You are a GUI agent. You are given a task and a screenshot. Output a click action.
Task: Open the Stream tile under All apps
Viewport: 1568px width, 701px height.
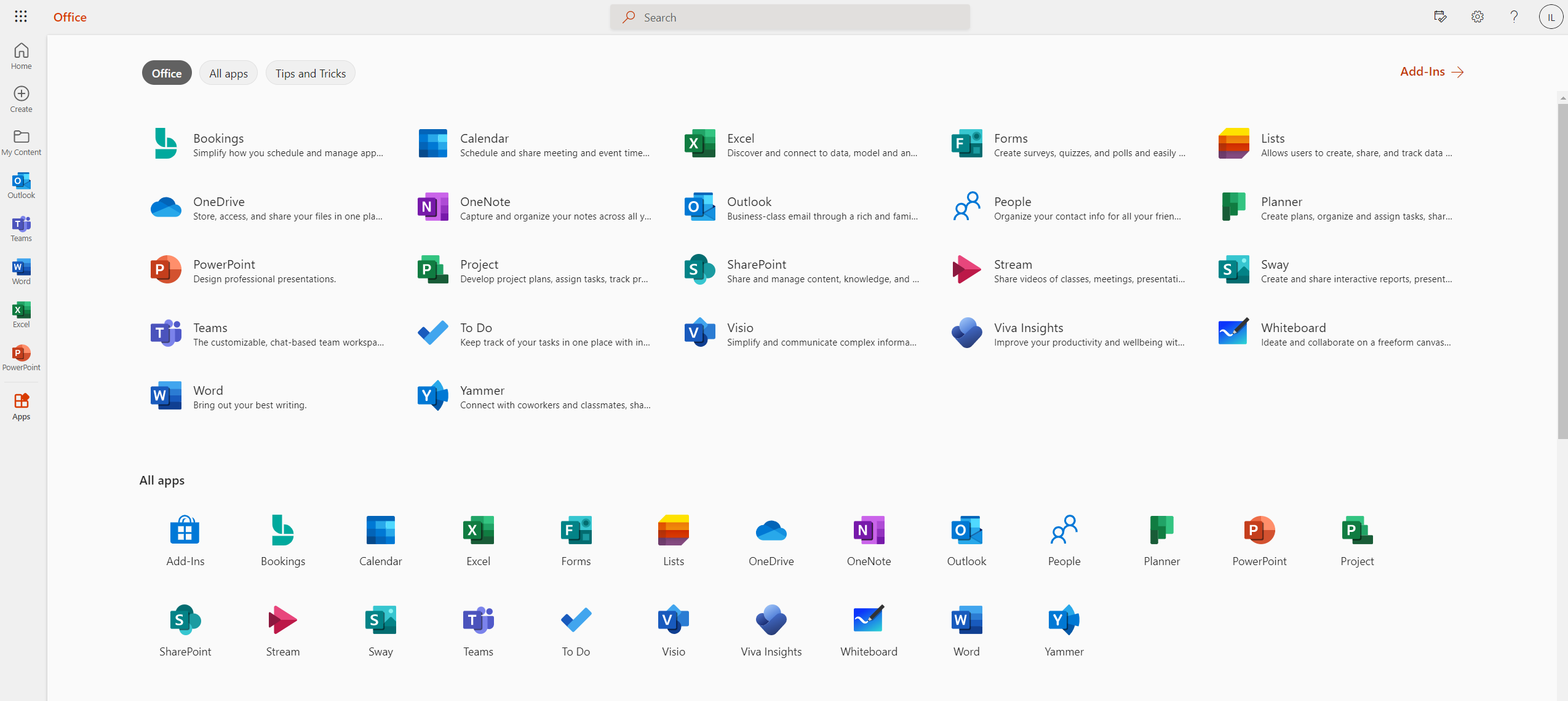point(283,631)
